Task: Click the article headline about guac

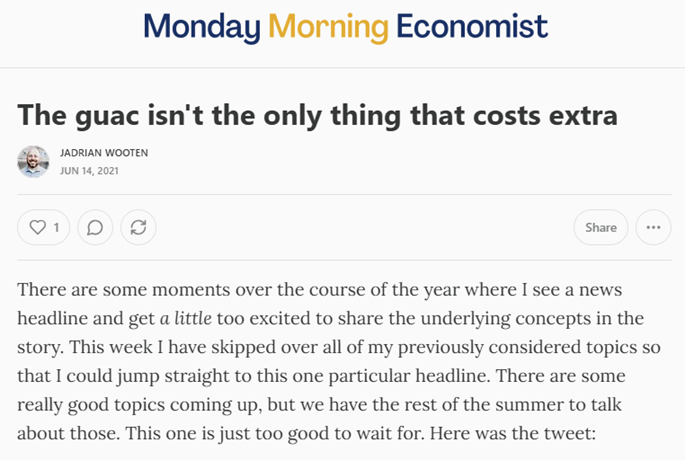Action: [317, 114]
